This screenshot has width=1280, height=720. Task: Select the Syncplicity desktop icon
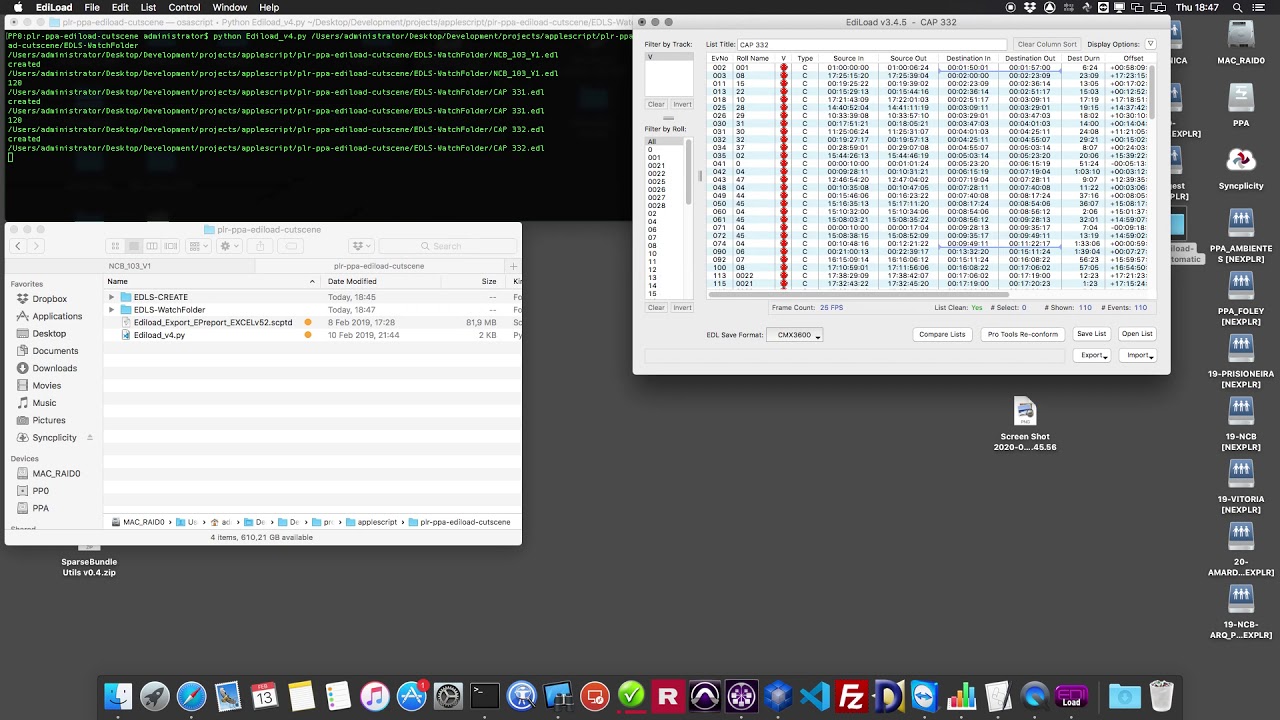point(1241,169)
